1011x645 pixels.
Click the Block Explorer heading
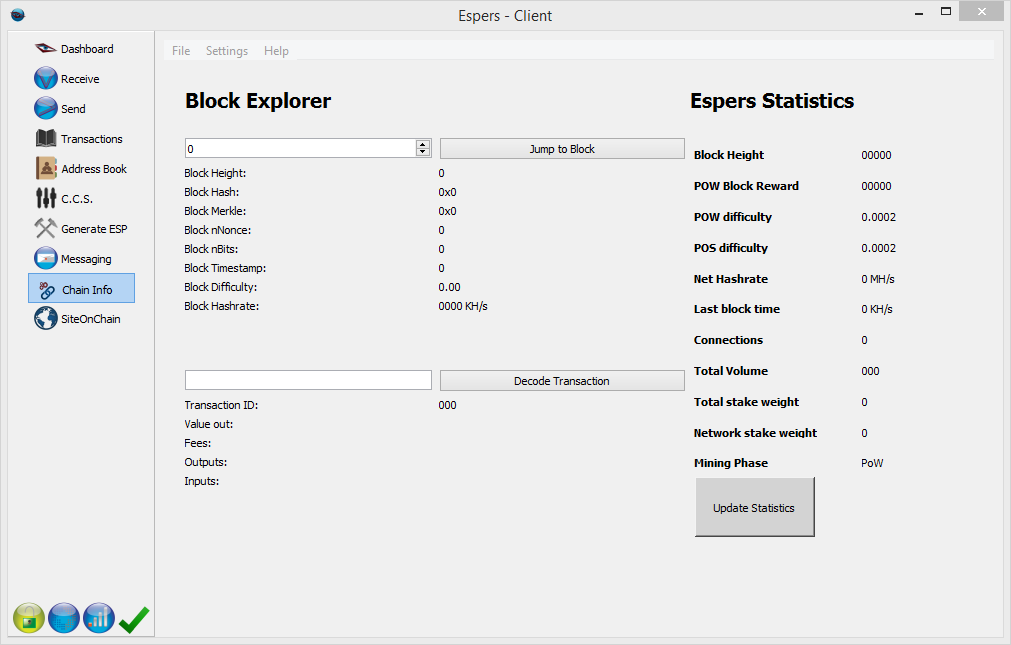tap(258, 101)
